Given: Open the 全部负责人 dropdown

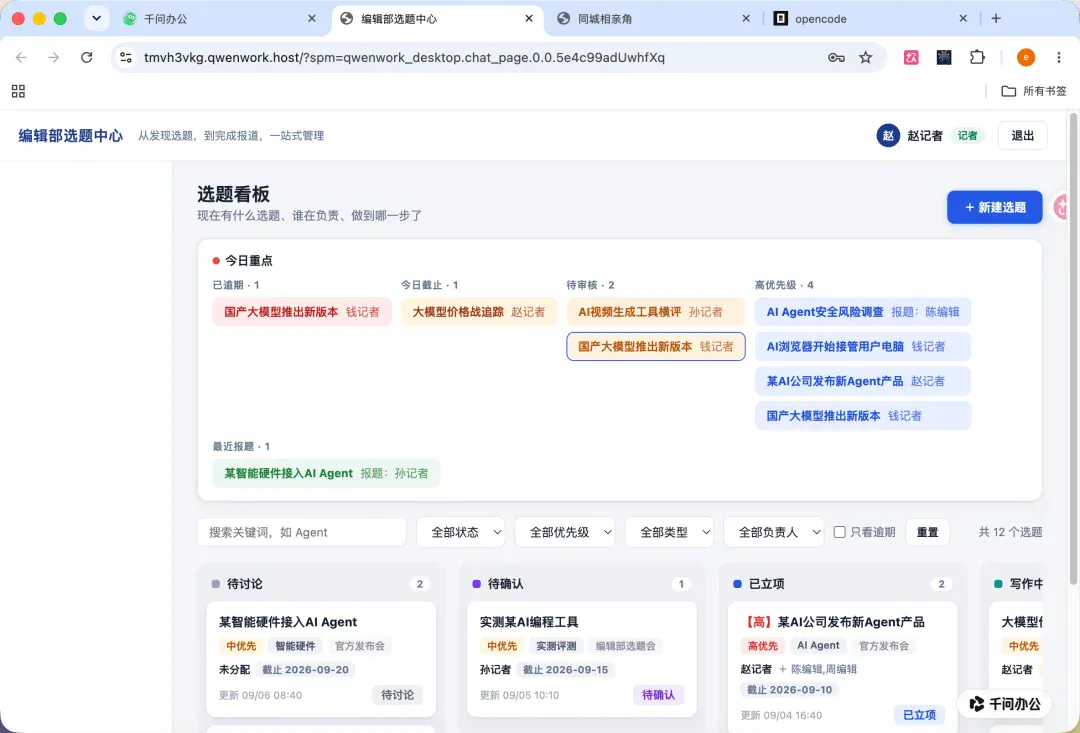Looking at the screenshot, I should tap(773, 532).
